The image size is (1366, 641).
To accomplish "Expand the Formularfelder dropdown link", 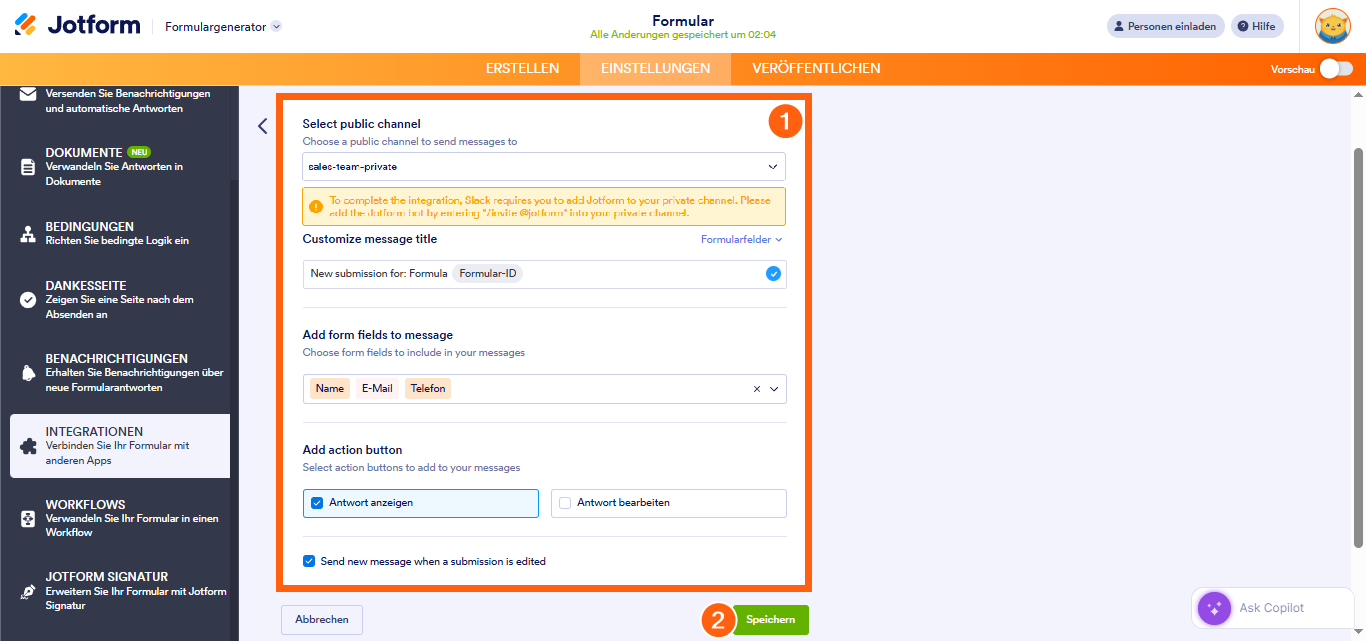I will click(741, 240).
